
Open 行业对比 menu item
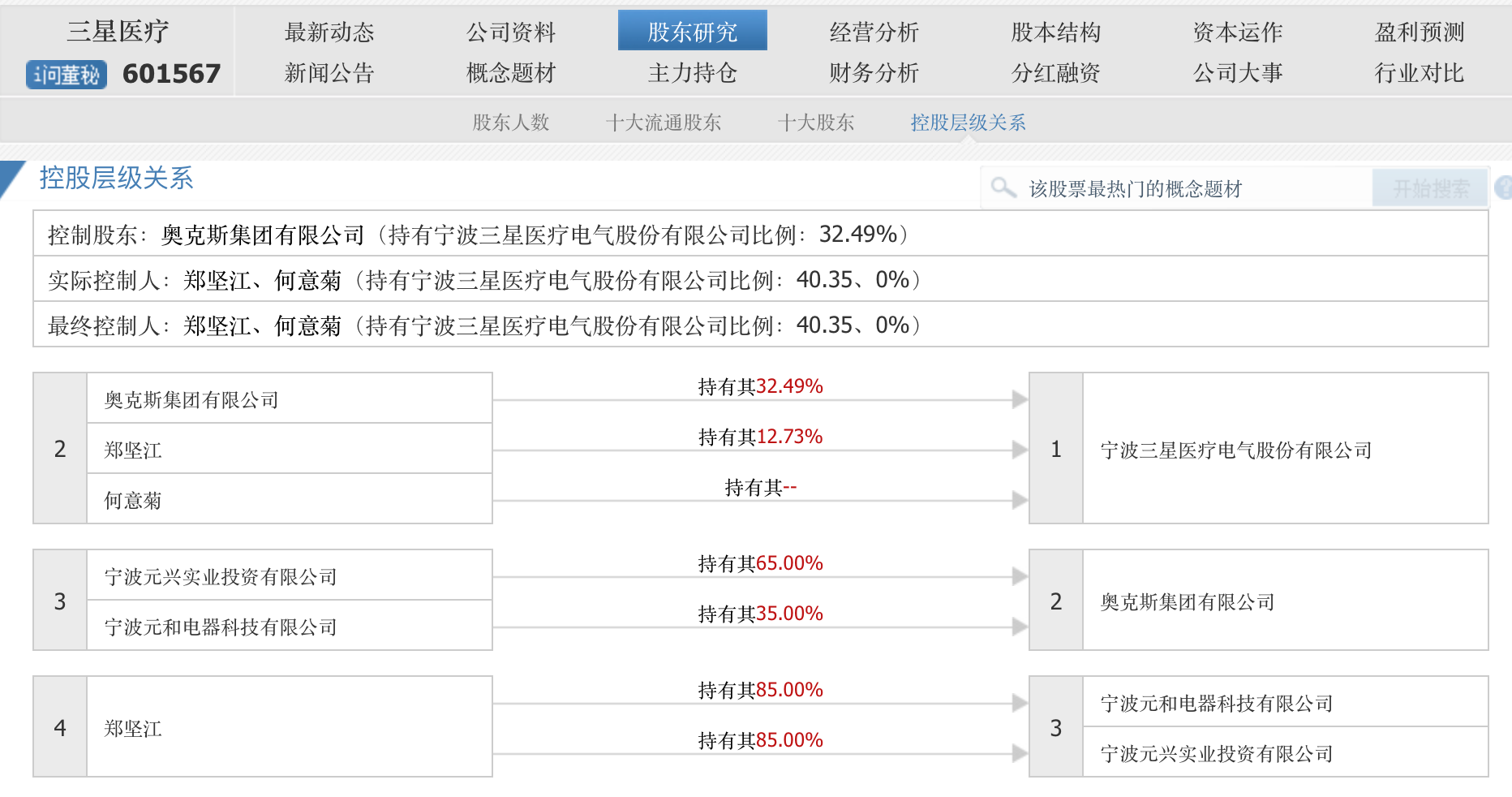(x=1420, y=73)
